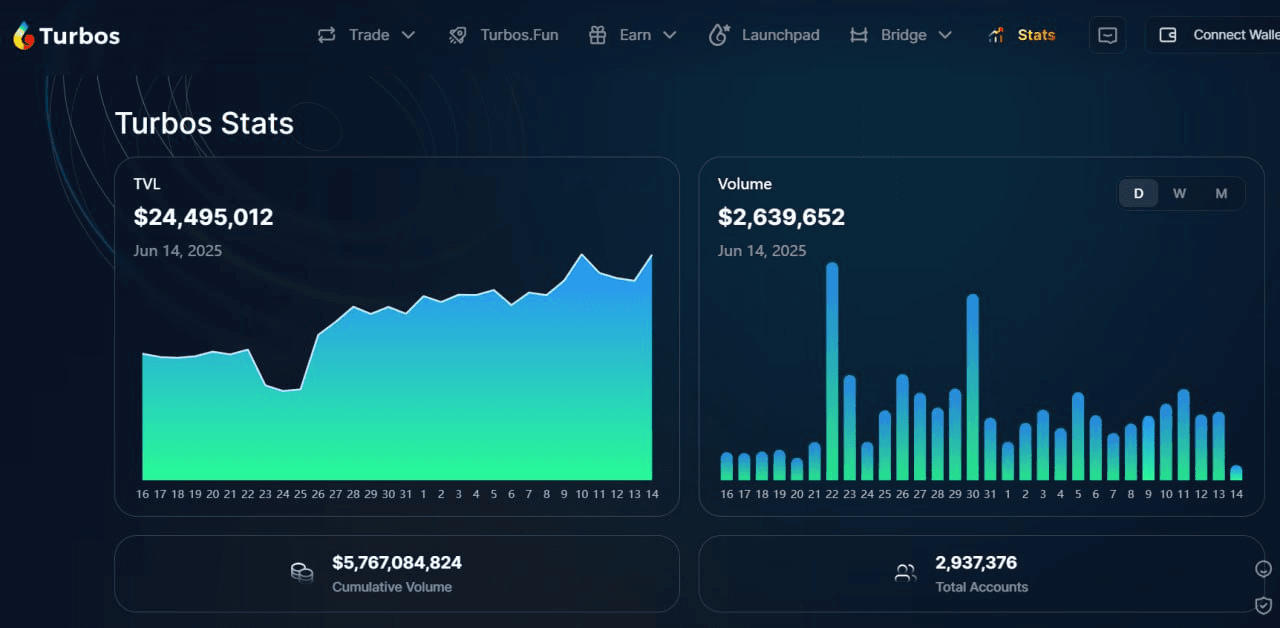Image resolution: width=1280 pixels, height=628 pixels.
Task: Expand the Trade dropdown chevron
Action: pos(408,35)
